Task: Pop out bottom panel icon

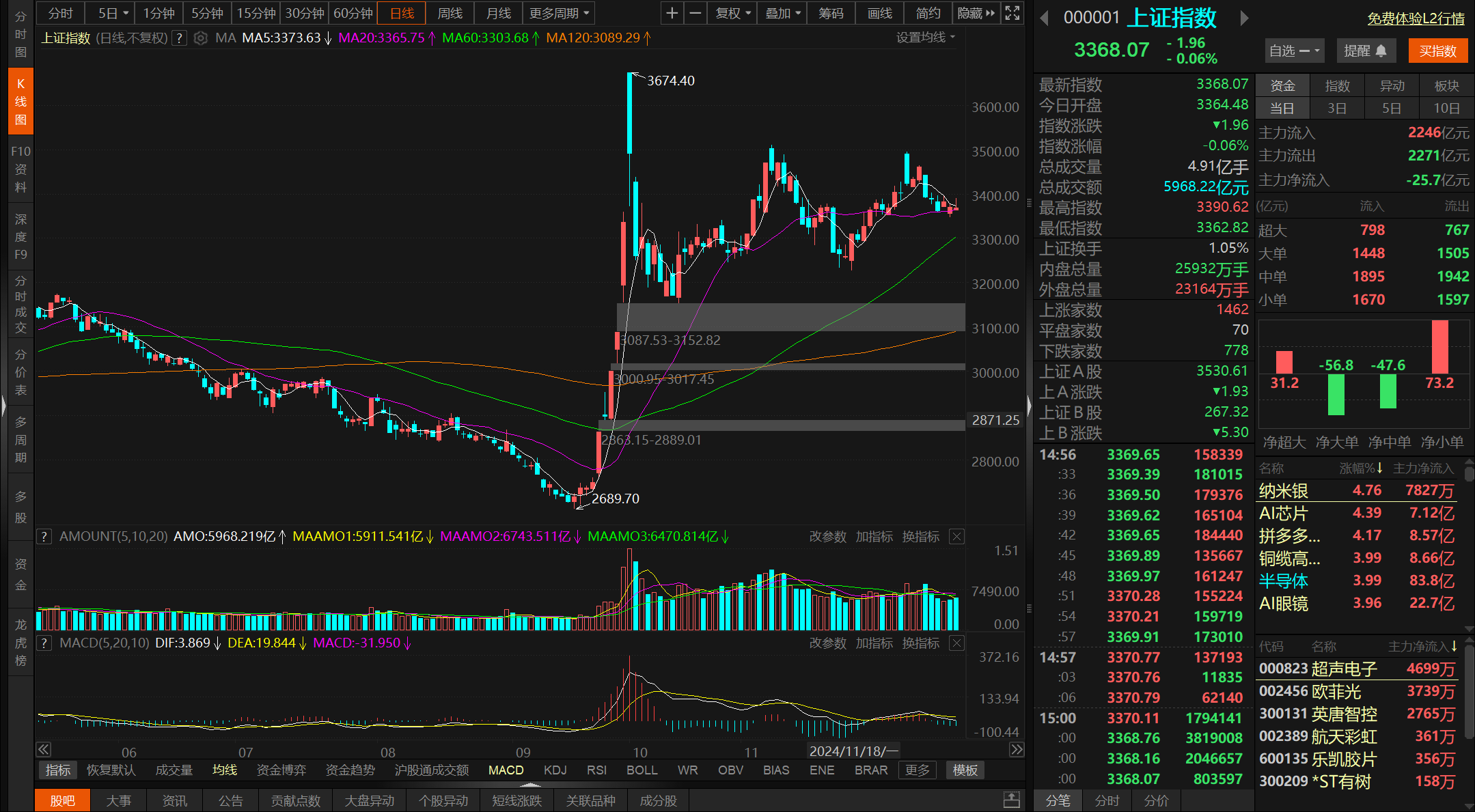Action: click(x=1012, y=800)
